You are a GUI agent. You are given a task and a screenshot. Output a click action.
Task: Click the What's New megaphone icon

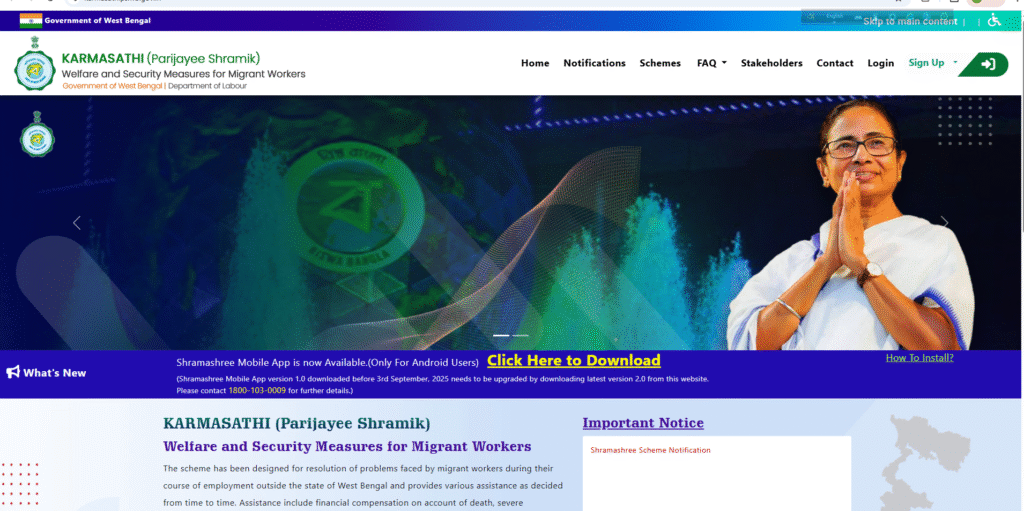click(x=13, y=372)
